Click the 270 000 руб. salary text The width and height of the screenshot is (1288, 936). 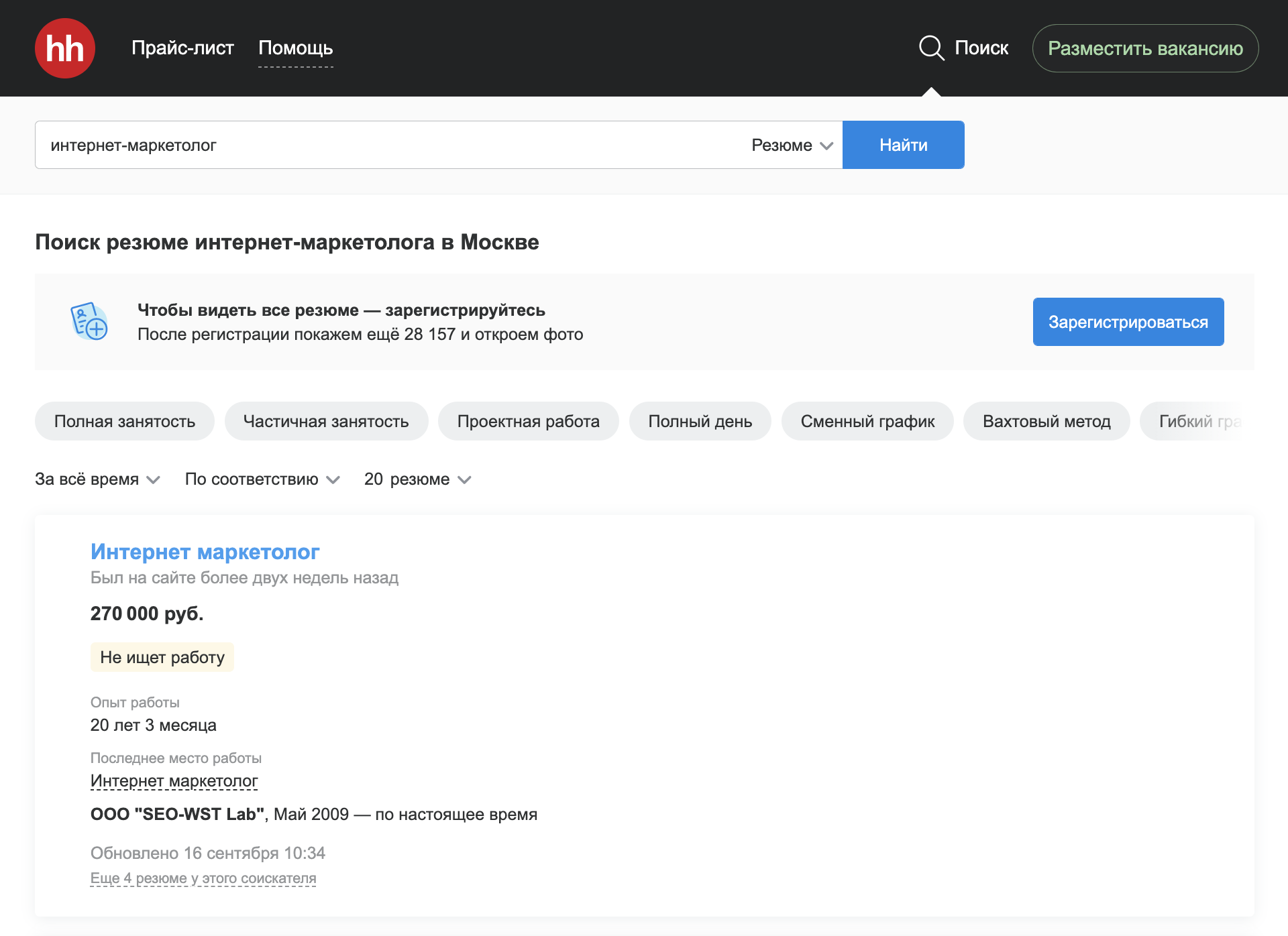click(x=147, y=613)
